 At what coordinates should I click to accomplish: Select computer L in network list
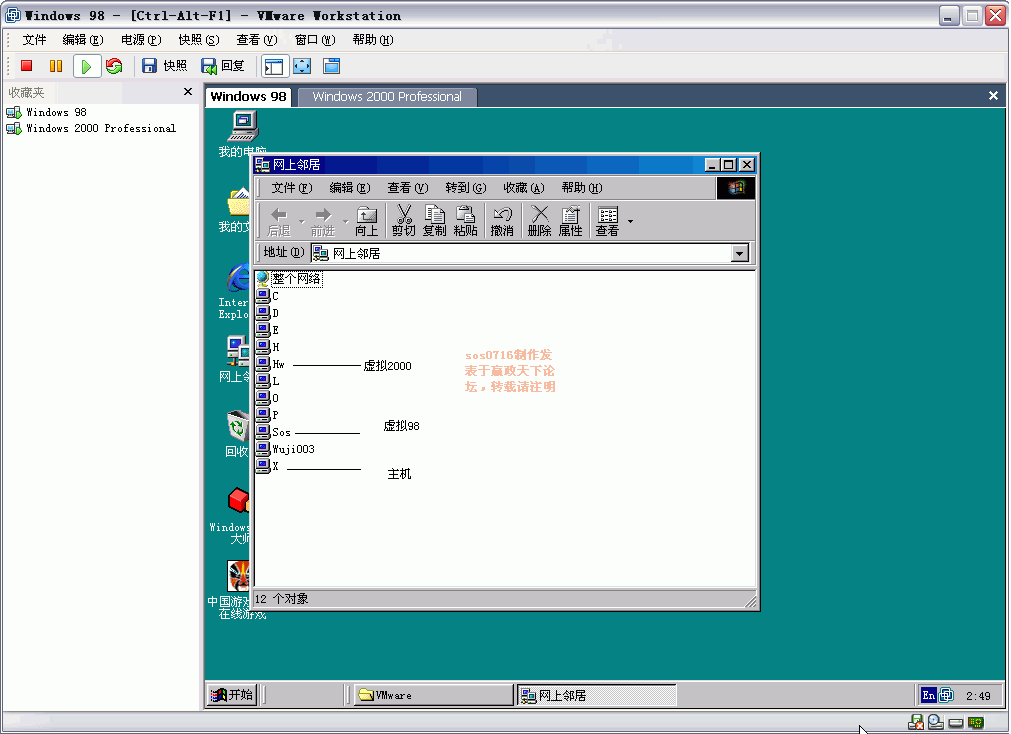268,381
